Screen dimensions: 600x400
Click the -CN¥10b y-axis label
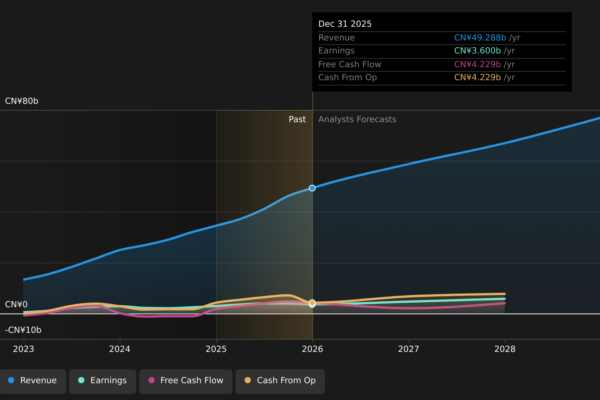tap(23, 330)
